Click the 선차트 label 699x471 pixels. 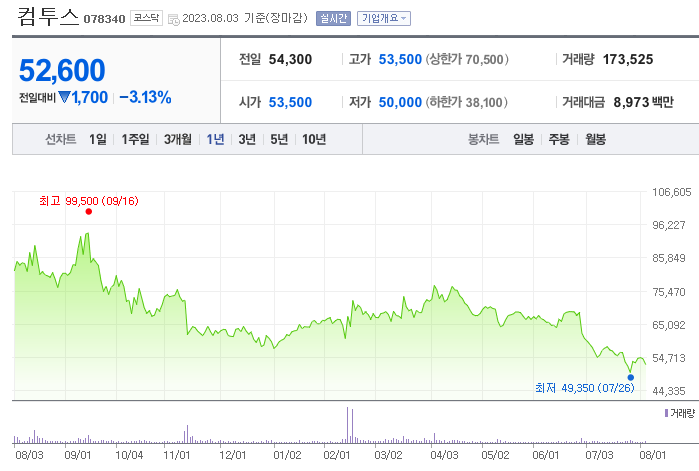tap(61, 139)
